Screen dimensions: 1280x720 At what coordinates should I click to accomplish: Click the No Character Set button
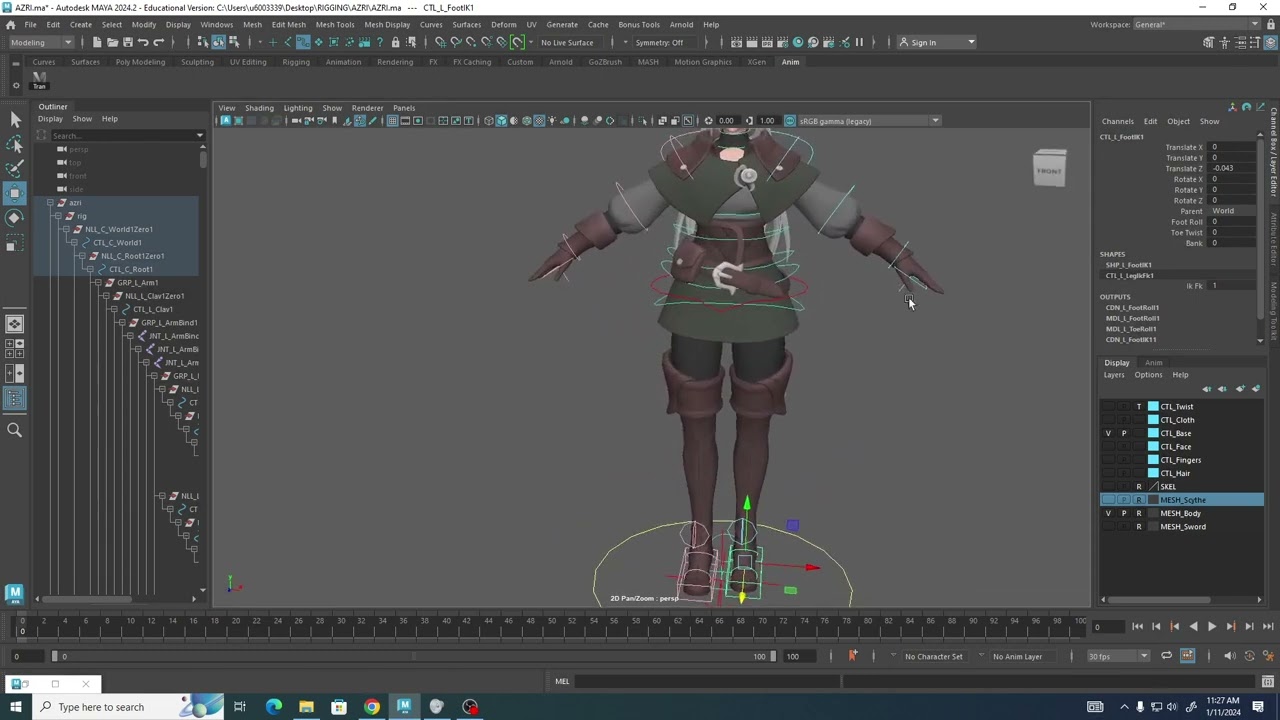point(933,656)
